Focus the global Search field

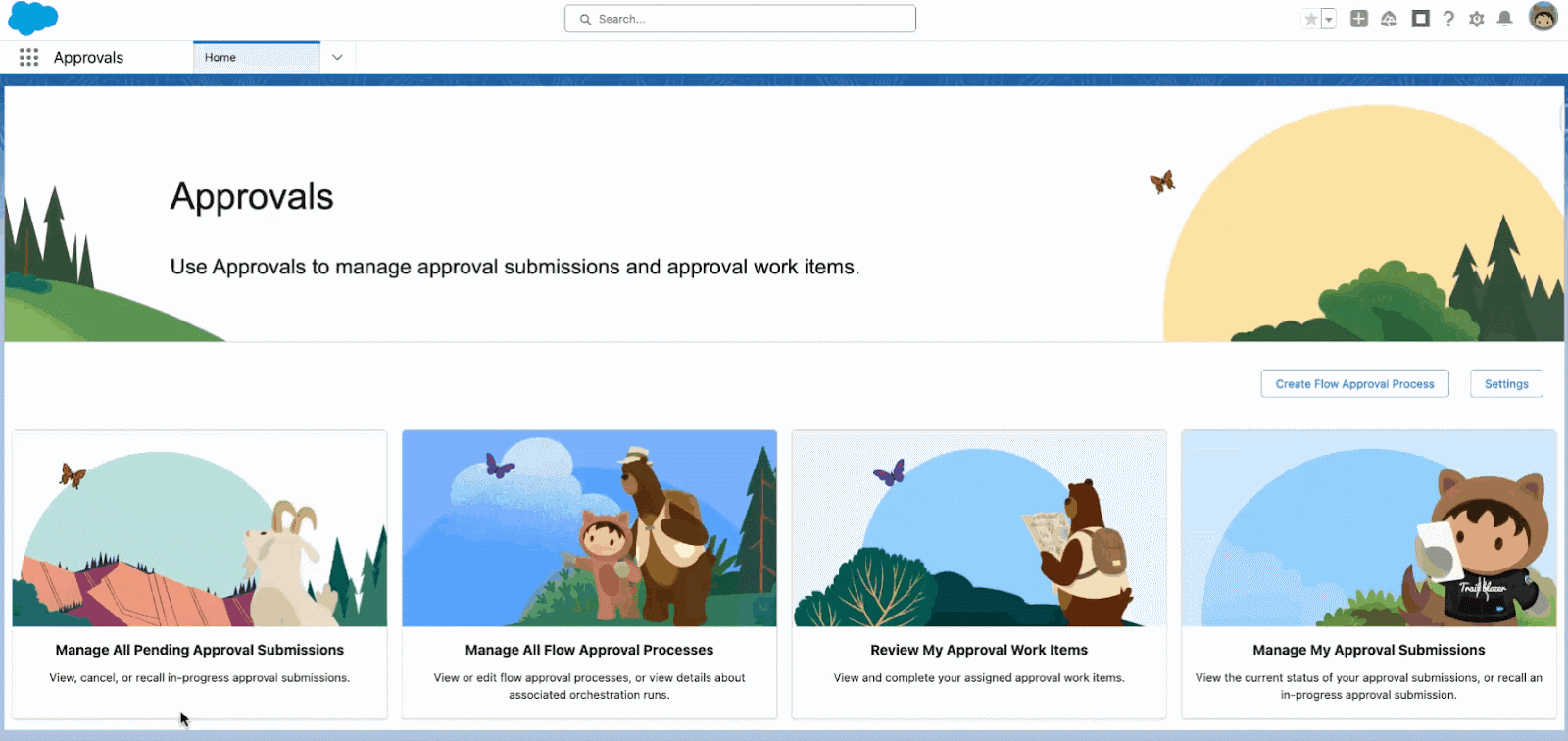tap(740, 19)
